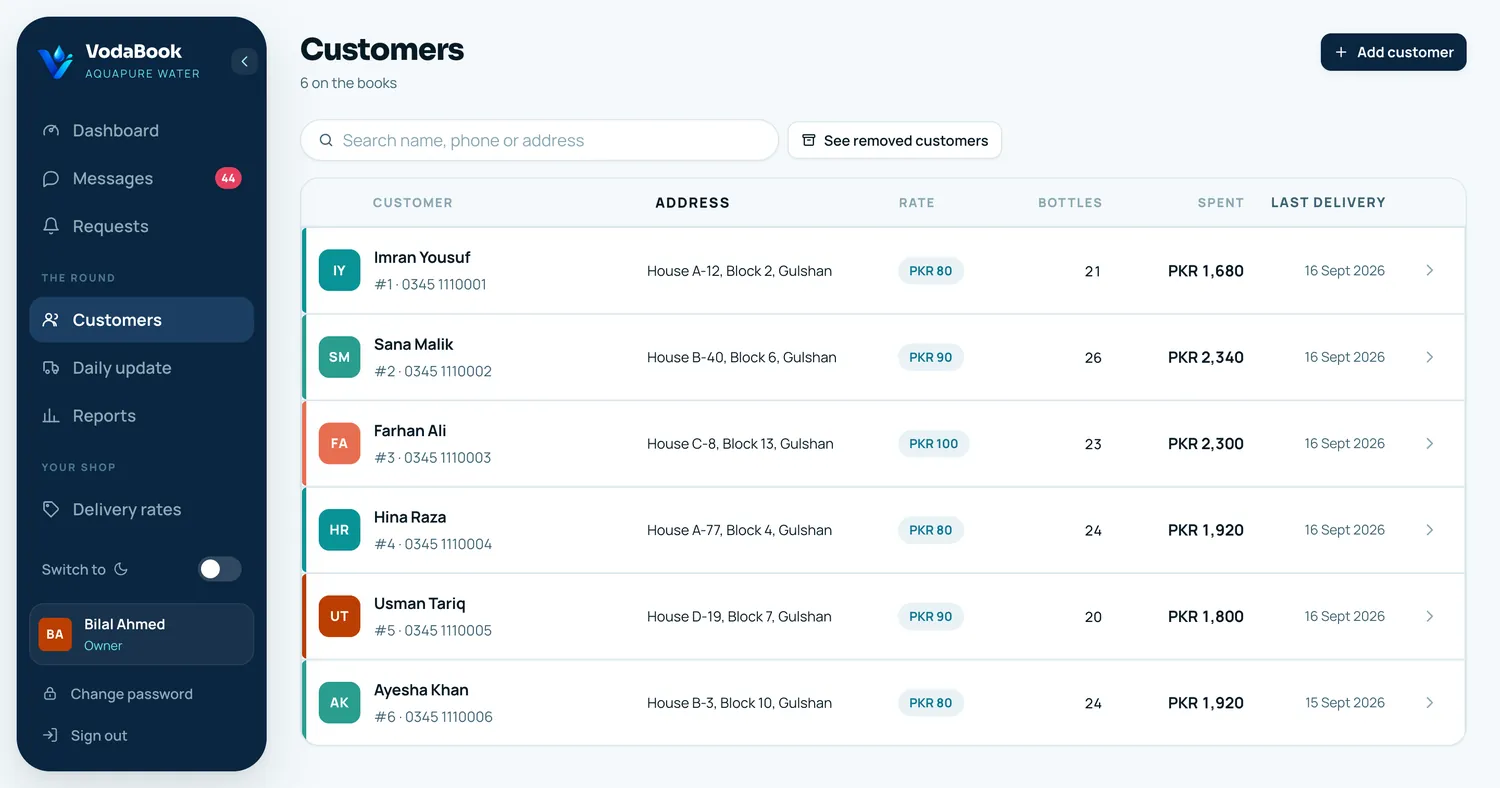Click the plus icon in Add customer
1500x788 pixels.
tap(1342, 52)
